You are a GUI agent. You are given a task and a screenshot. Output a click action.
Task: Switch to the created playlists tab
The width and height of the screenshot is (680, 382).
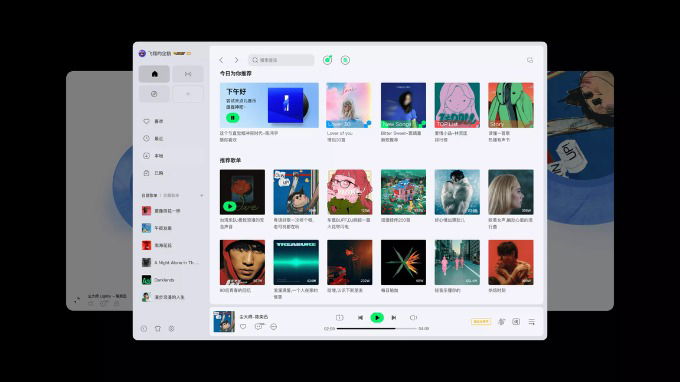149,196
